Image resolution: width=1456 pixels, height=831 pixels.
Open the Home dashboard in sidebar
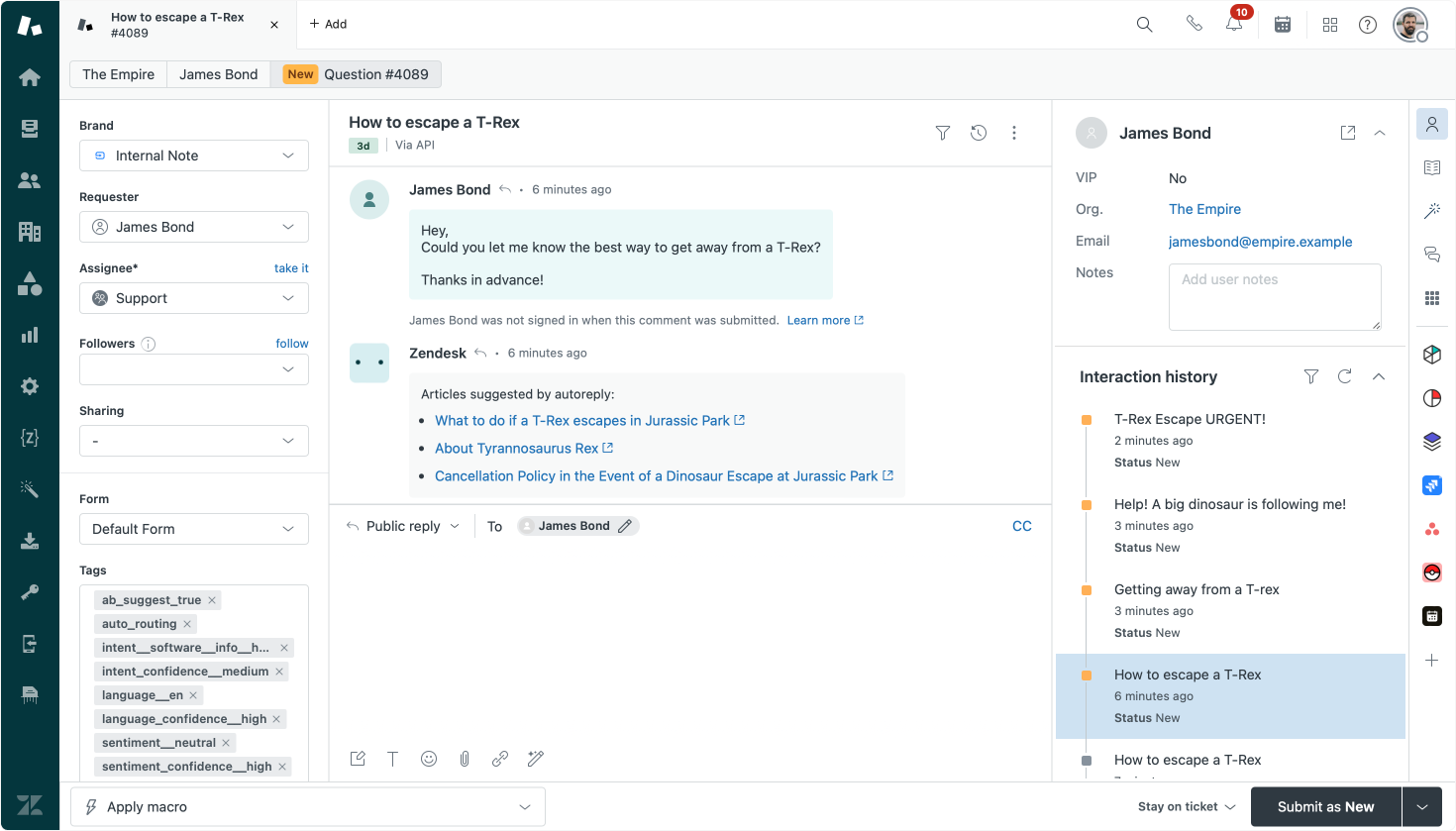pyautogui.click(x=30, y=77)
